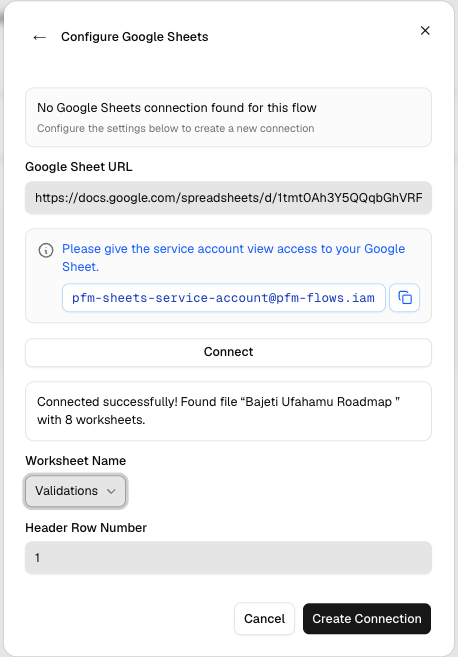Click the 'Google Sheet URL' label
Screen dimensions: 458x657
[x=79, y=167]
